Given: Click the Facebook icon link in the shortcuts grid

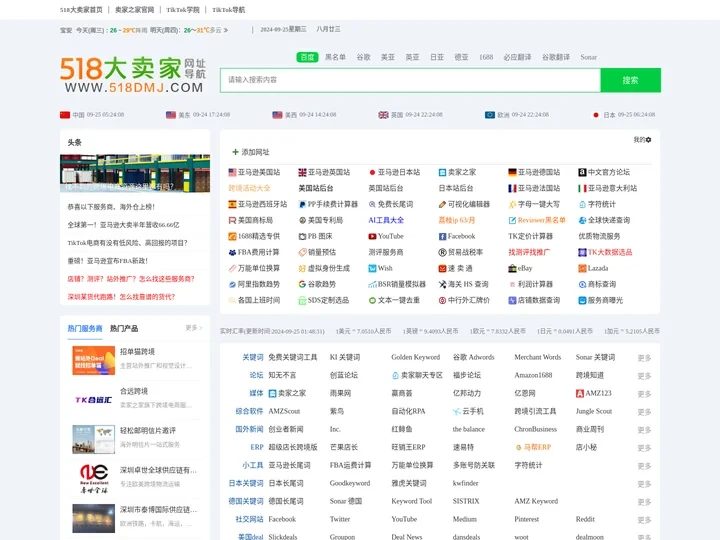Looking at the screenshot, I should [457, 236].
